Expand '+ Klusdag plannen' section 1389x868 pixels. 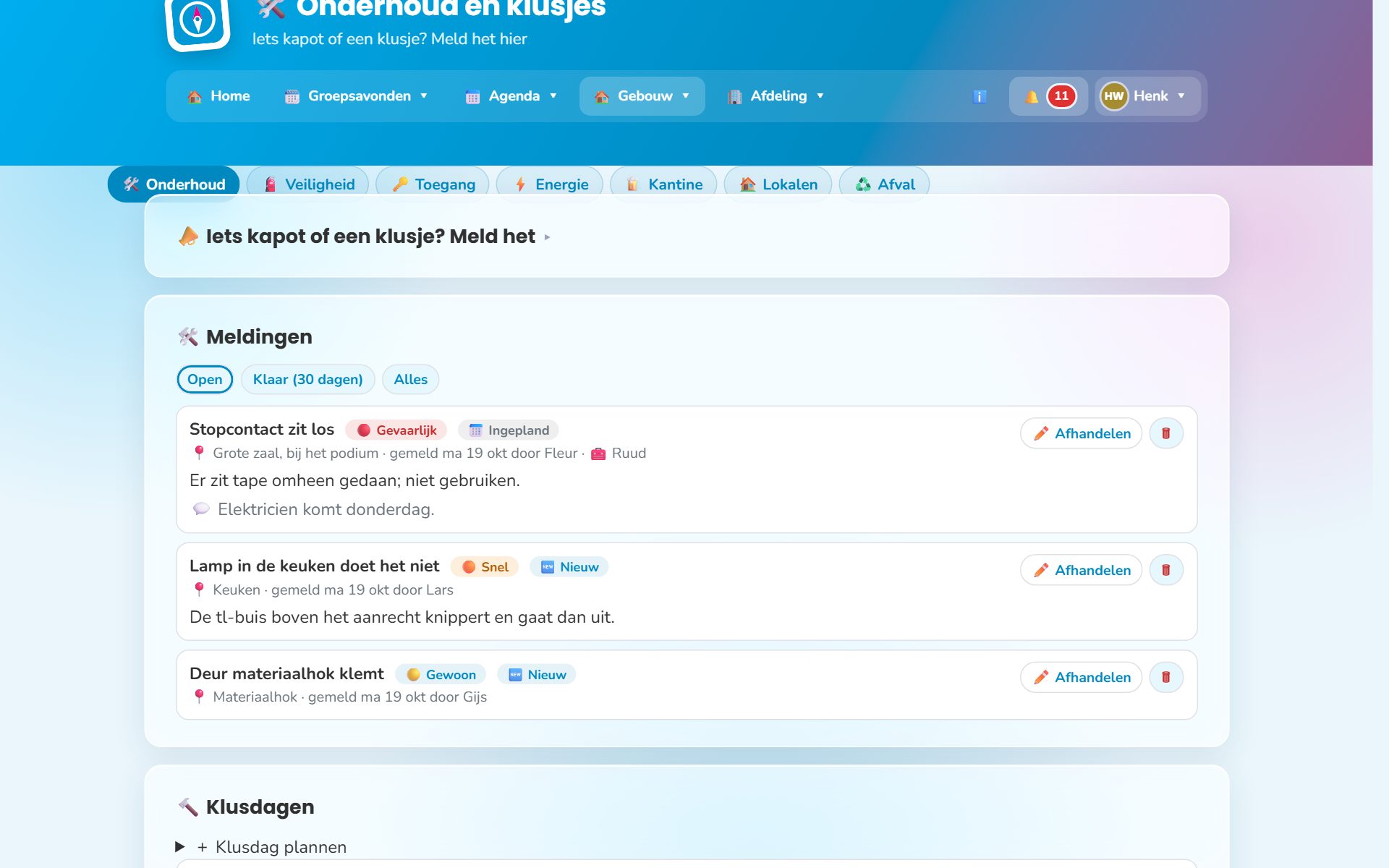coord(261,847)
